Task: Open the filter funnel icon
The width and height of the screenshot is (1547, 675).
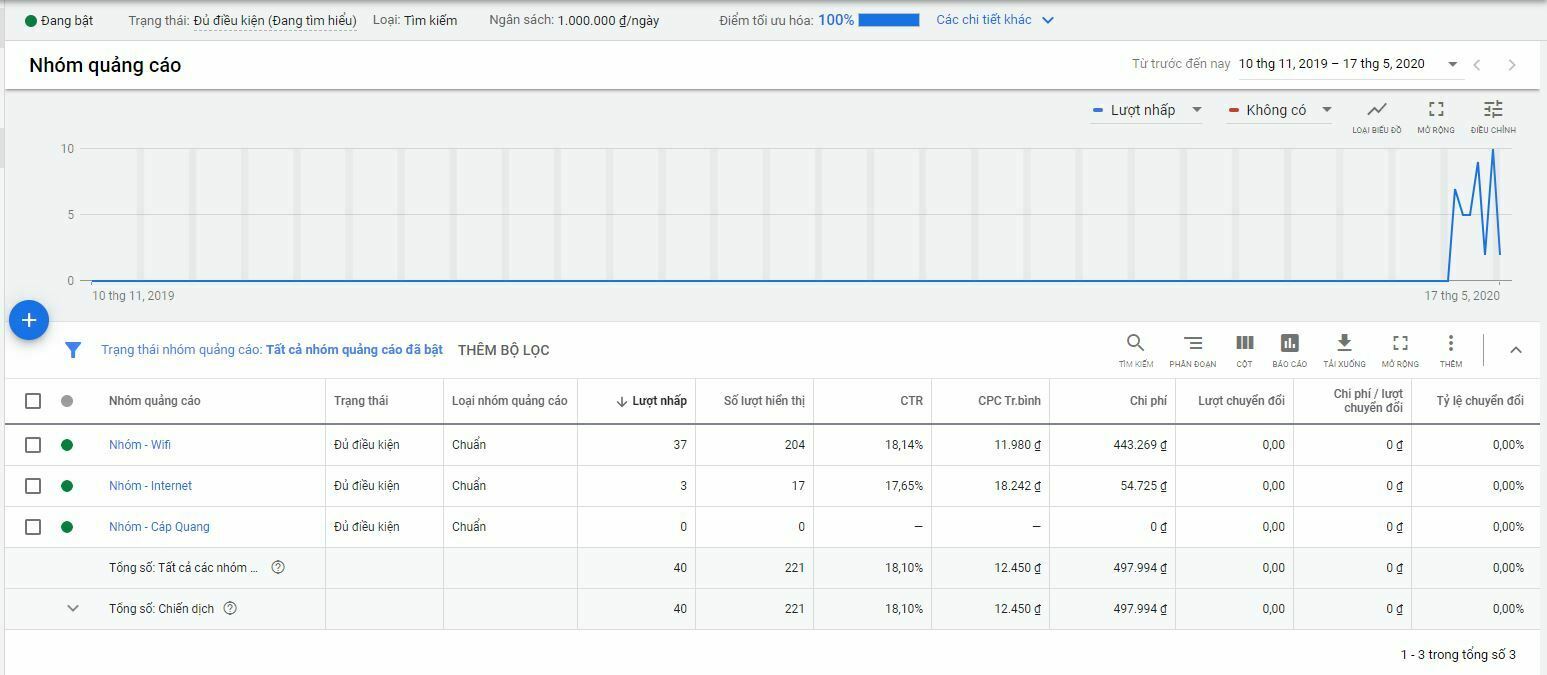Action: click(x=73, y=350)
